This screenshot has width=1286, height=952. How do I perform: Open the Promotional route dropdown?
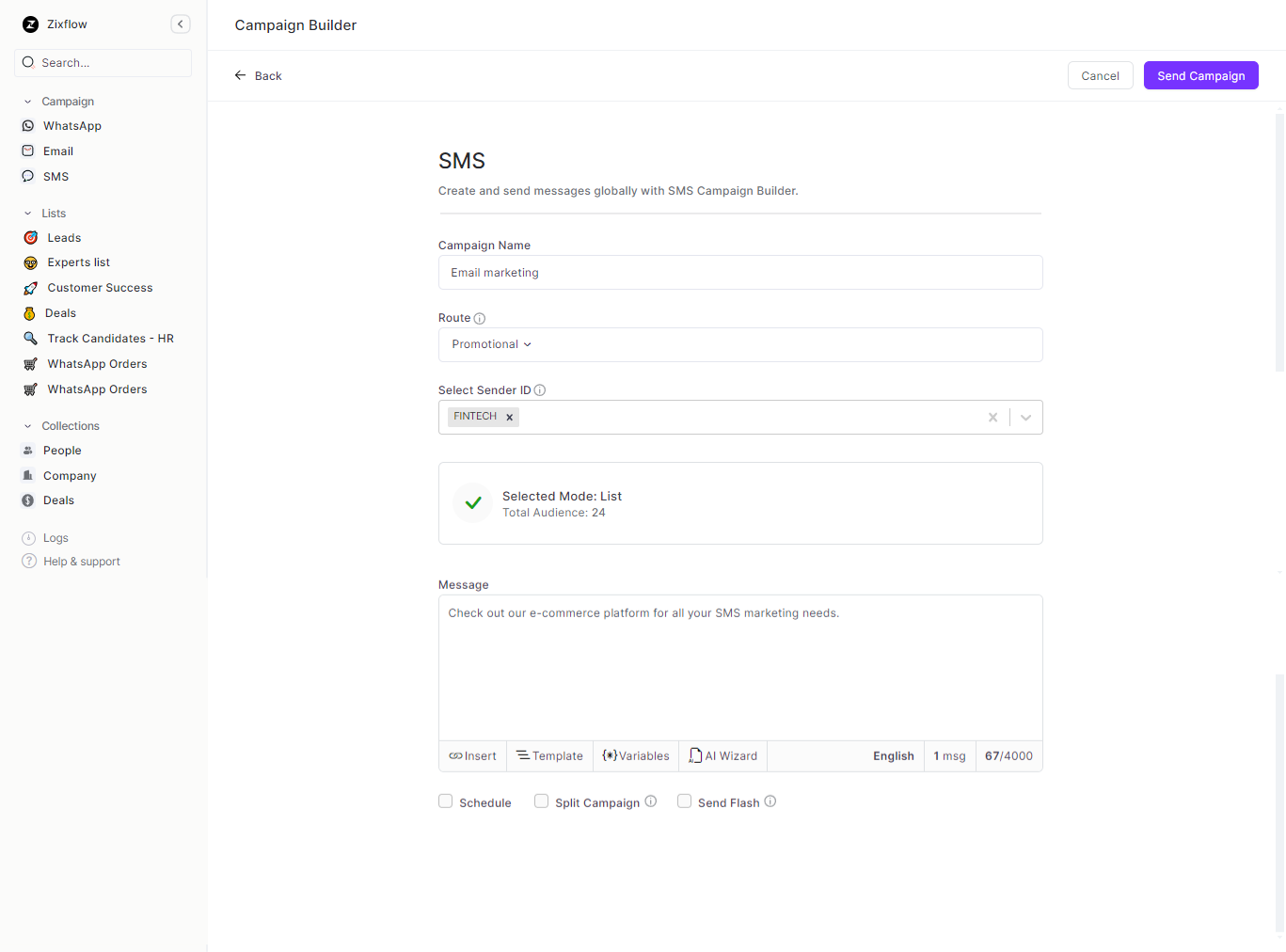[x=492, y=344]
